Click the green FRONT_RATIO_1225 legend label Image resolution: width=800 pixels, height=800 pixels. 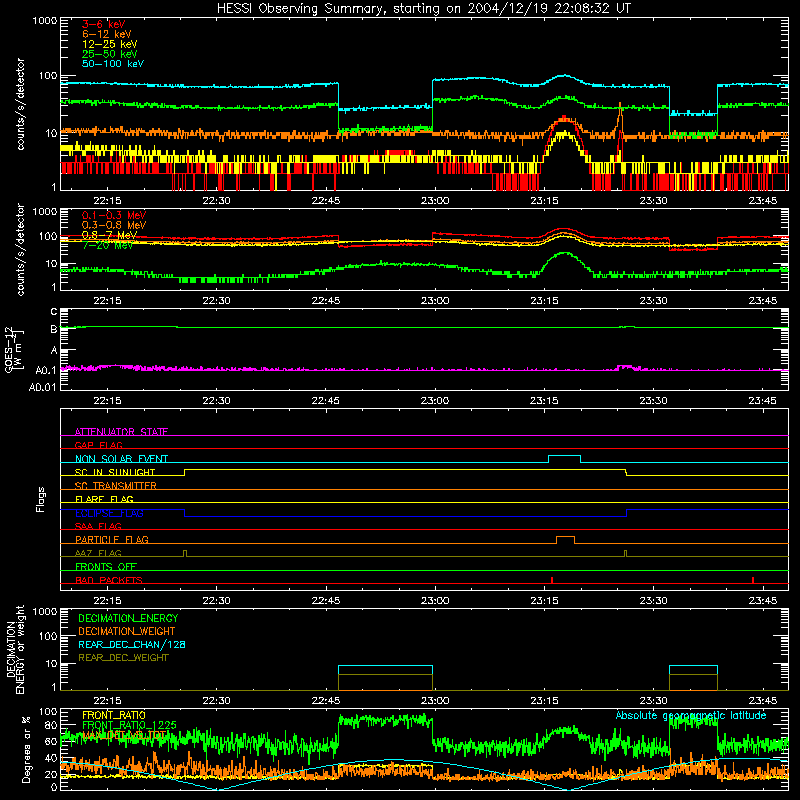coord(129,725)
